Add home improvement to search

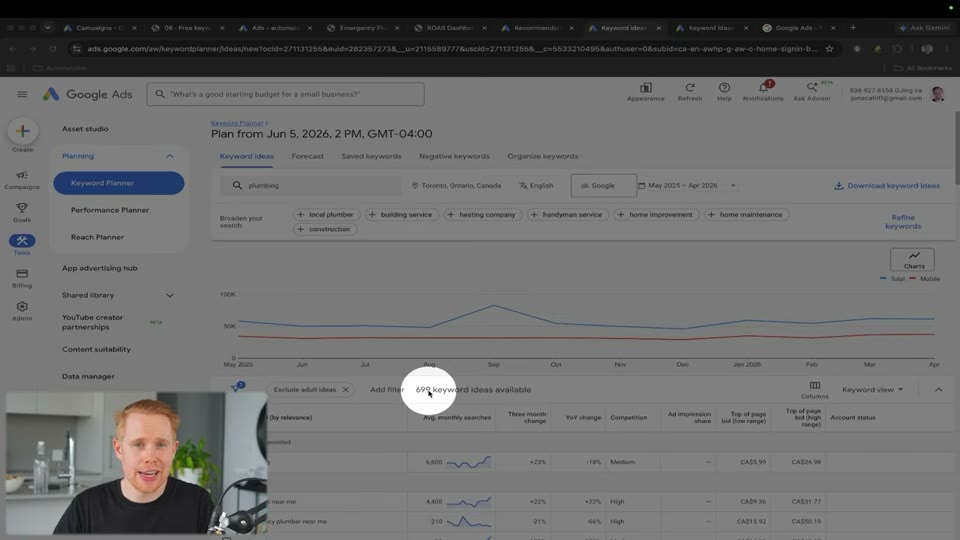(x=656, y=214)
